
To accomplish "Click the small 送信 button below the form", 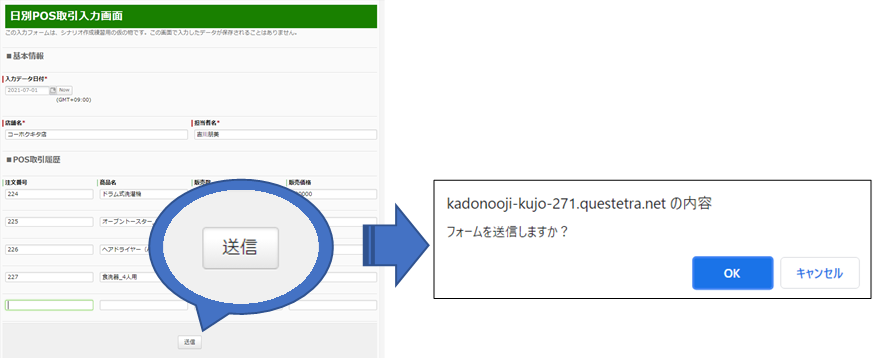I will coord(190,342).
